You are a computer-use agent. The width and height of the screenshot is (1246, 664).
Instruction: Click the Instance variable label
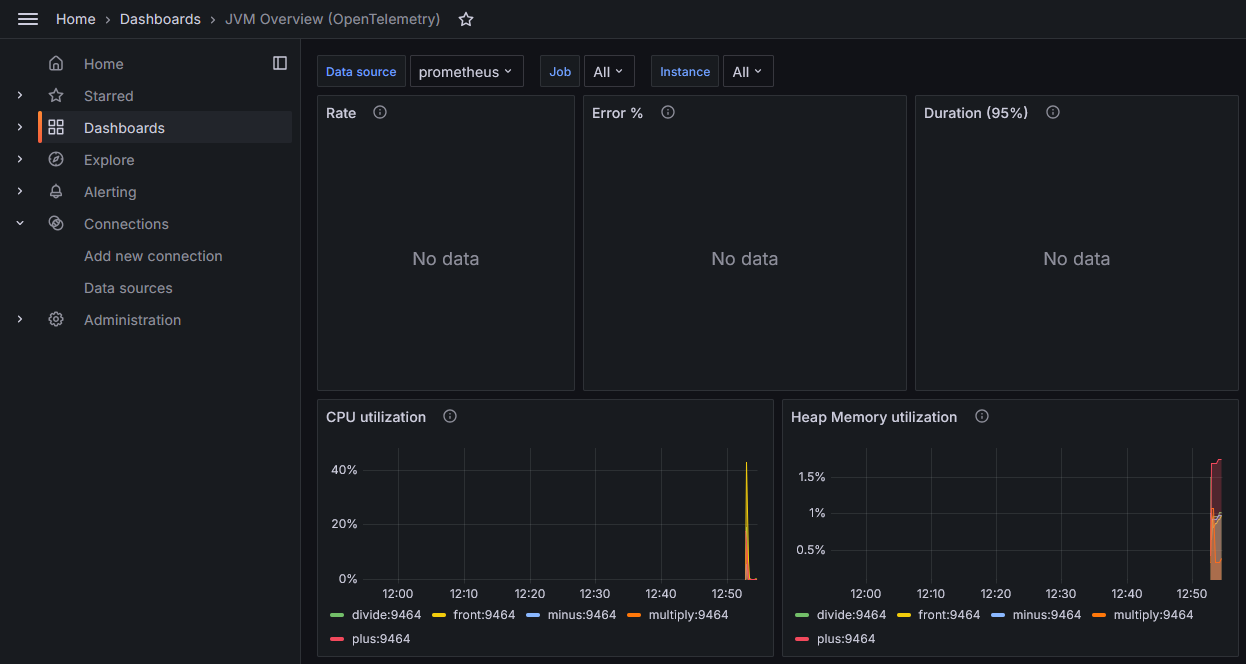click(x=685, y=71)
